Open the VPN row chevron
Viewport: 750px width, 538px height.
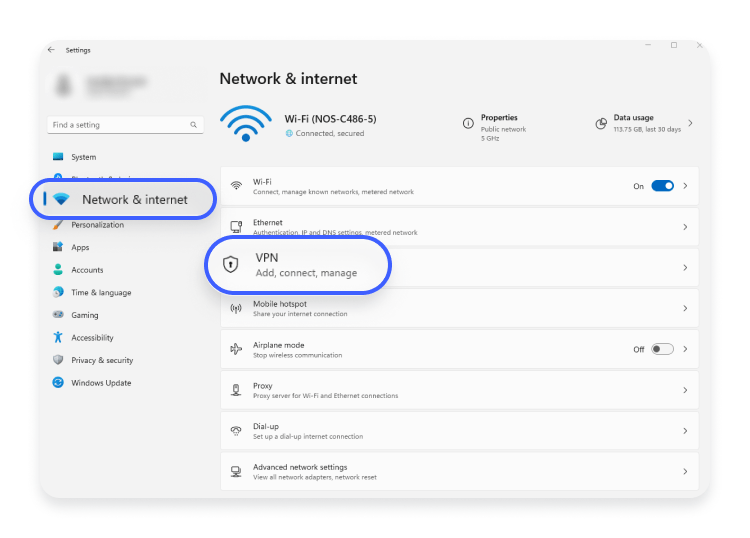pos(685,267)
